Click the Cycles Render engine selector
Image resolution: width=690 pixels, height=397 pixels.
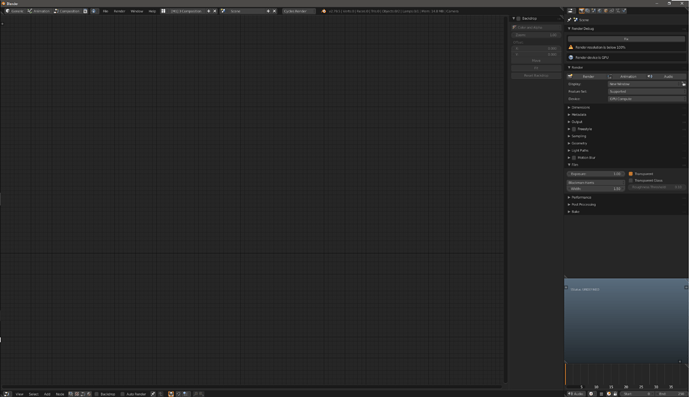coord(299,11)
